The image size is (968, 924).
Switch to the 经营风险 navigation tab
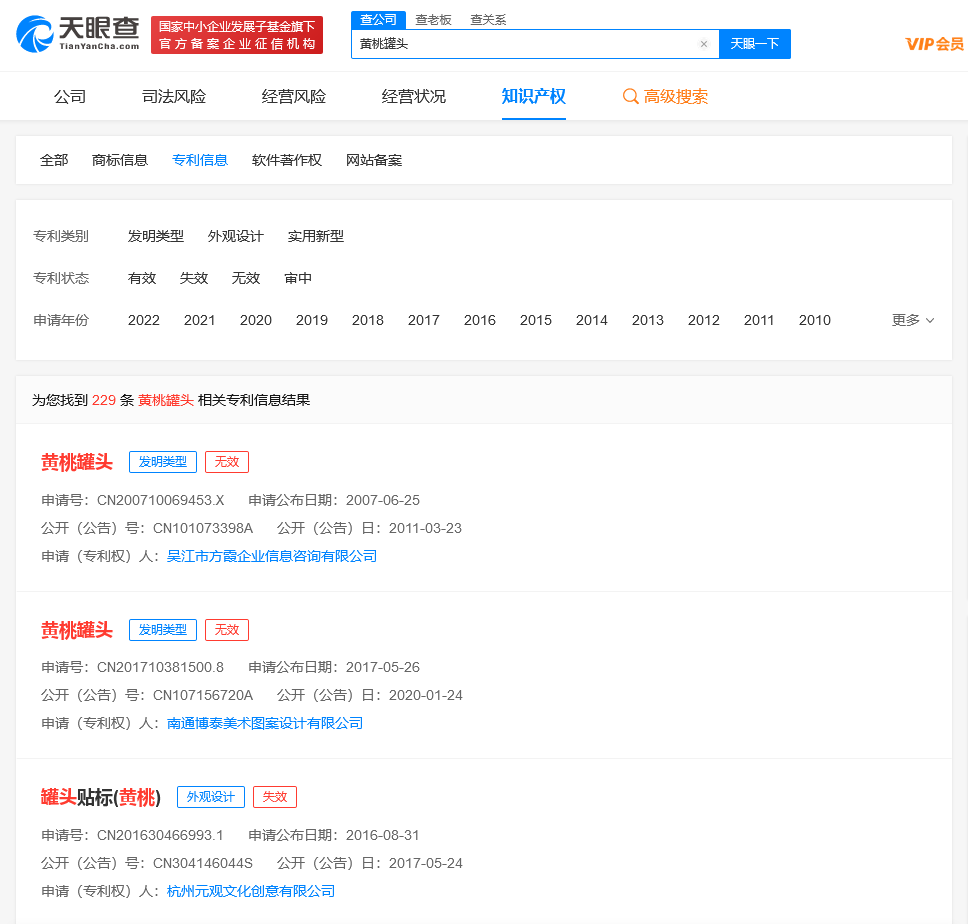[294, 96]
